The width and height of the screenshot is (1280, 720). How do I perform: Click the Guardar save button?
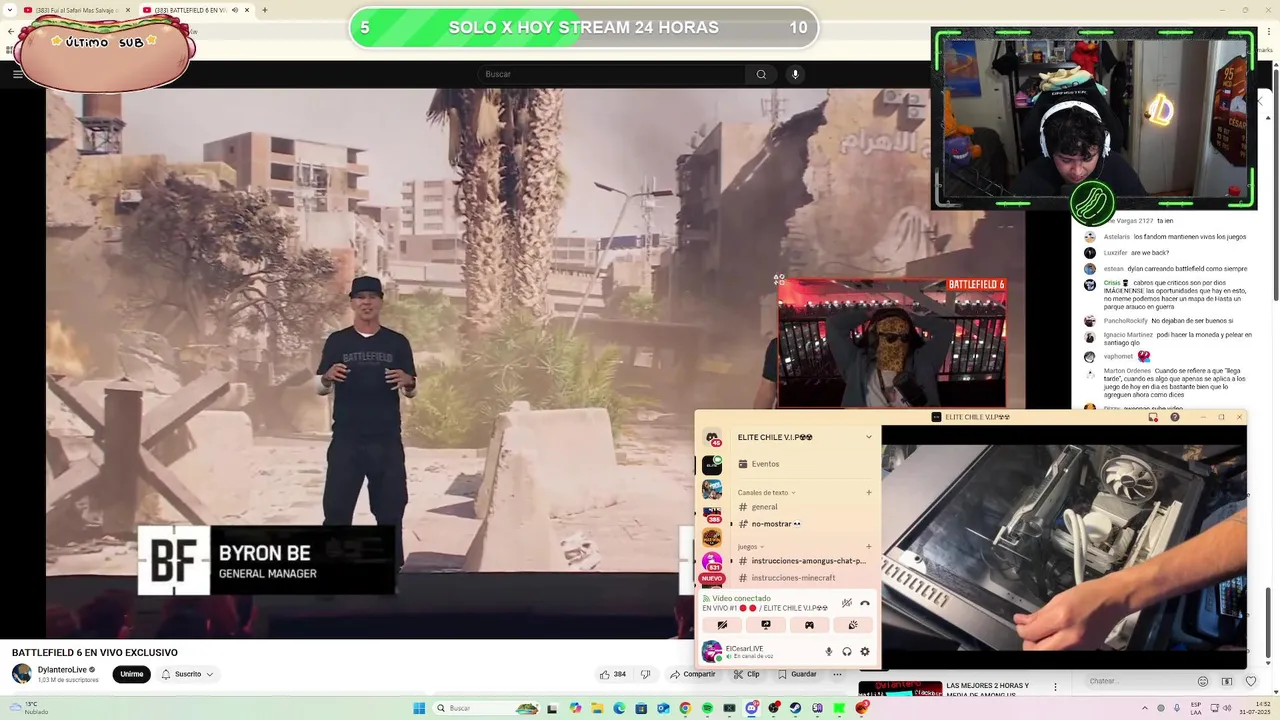tap(797, 674)
